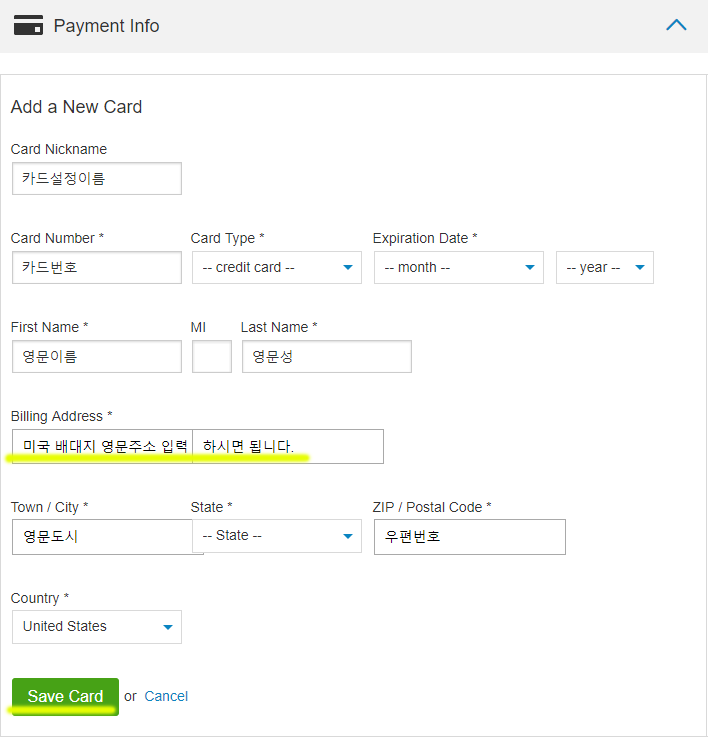Click the Cancel link
The height and width of the screenshot is (737, 708).
click(166, 696)
